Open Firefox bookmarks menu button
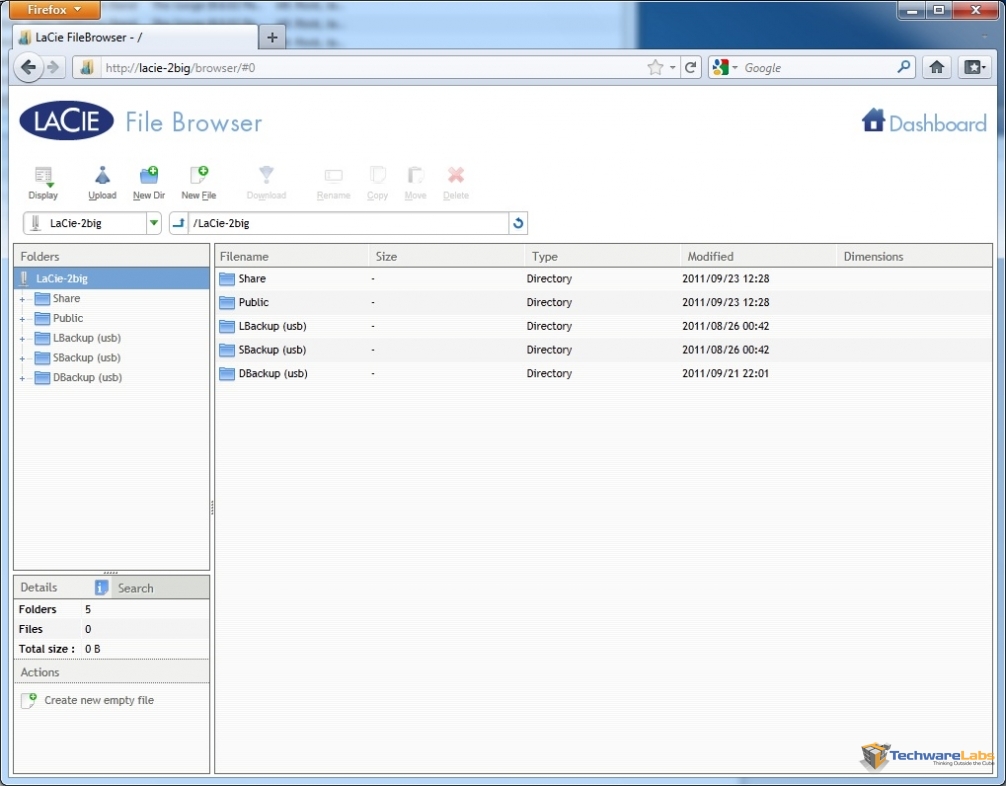 (x=975, y=67)
